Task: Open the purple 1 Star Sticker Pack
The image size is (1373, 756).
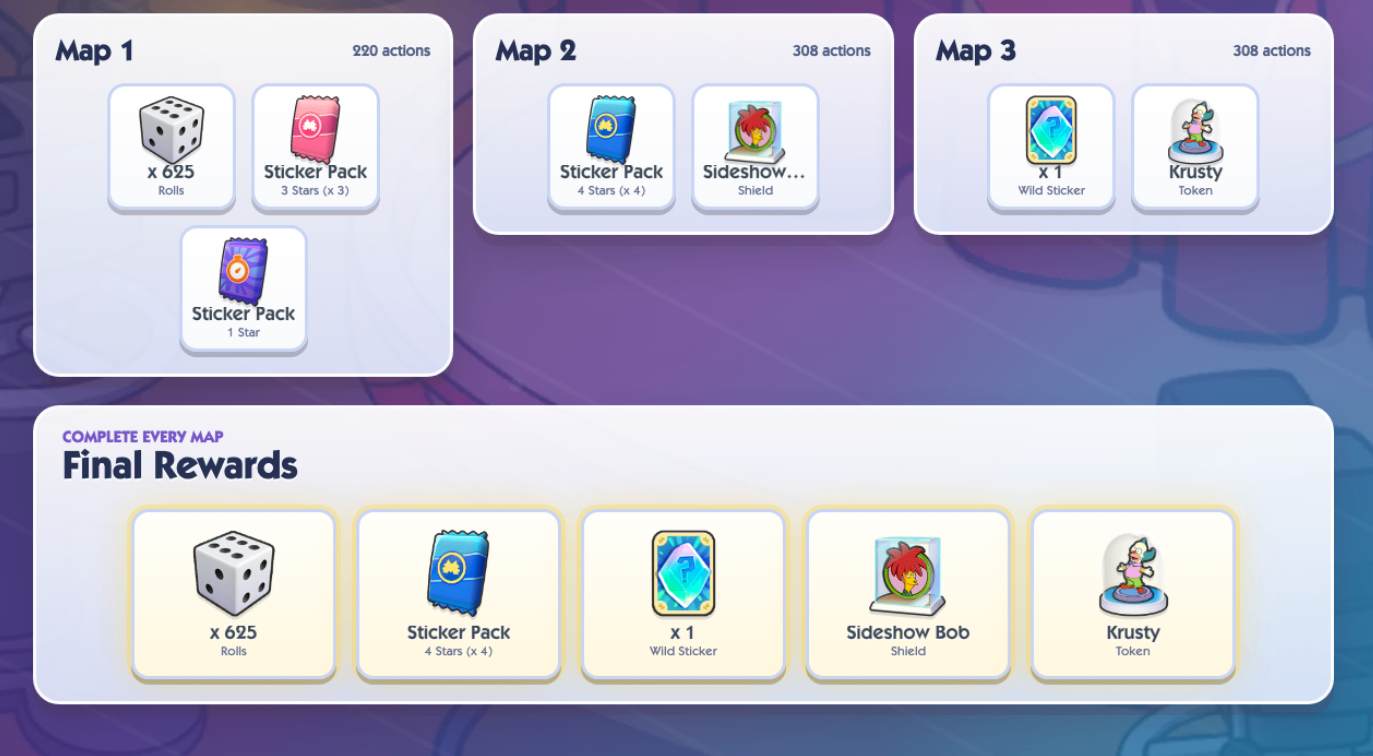Action: click(x=243, y=289)
